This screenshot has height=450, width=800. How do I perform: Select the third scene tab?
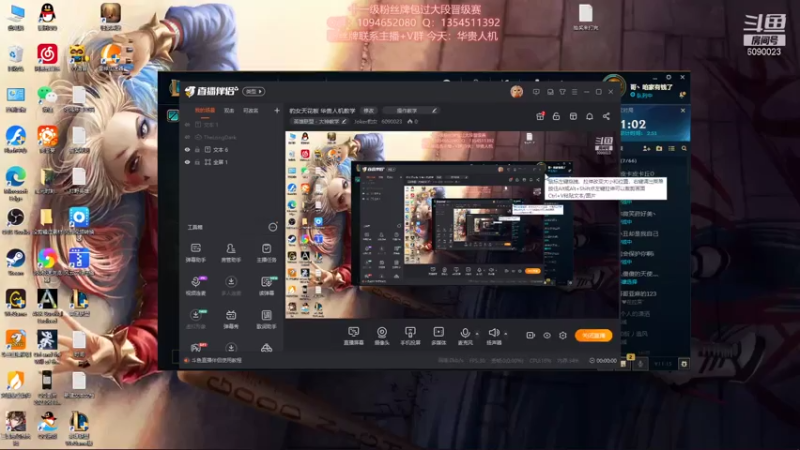coord(251,110)
